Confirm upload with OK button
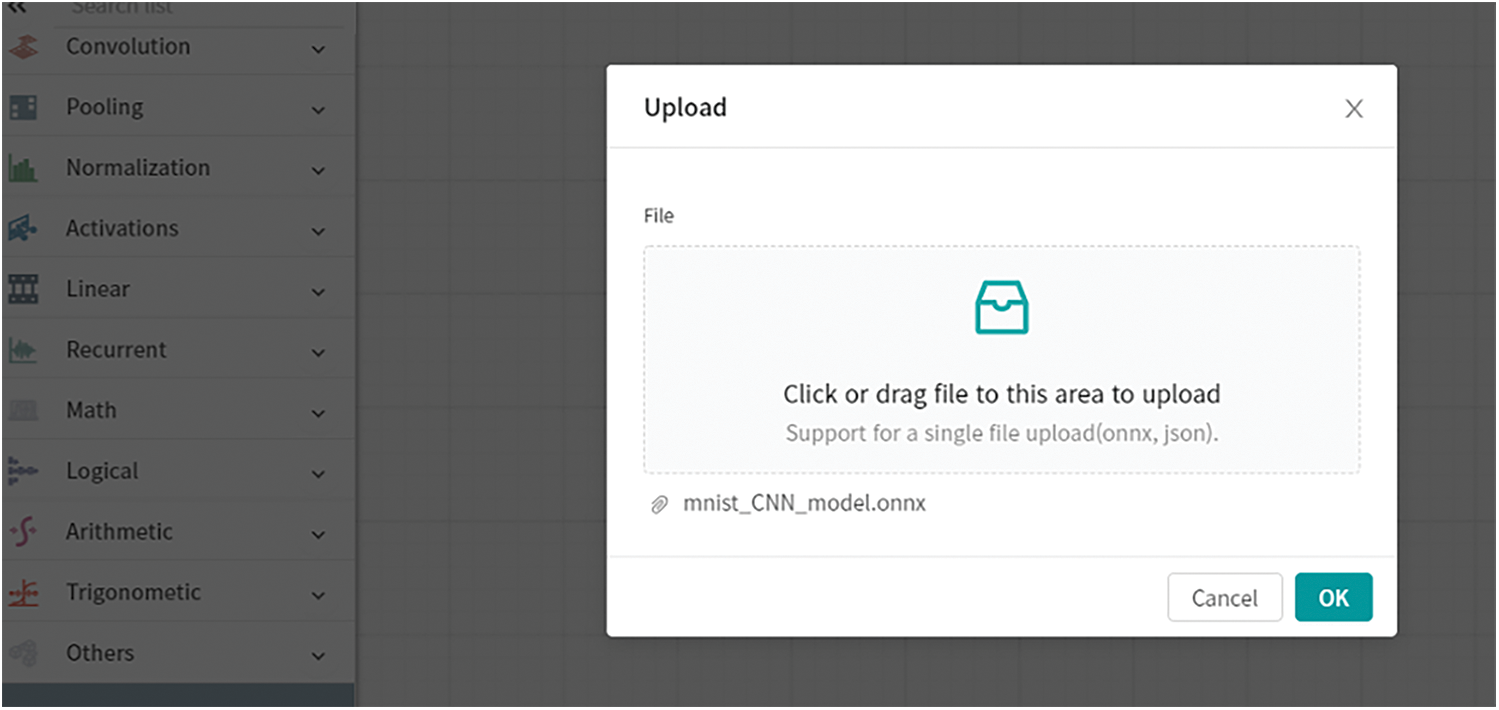The image size is (1499, 710). [x=1333, y=598]
